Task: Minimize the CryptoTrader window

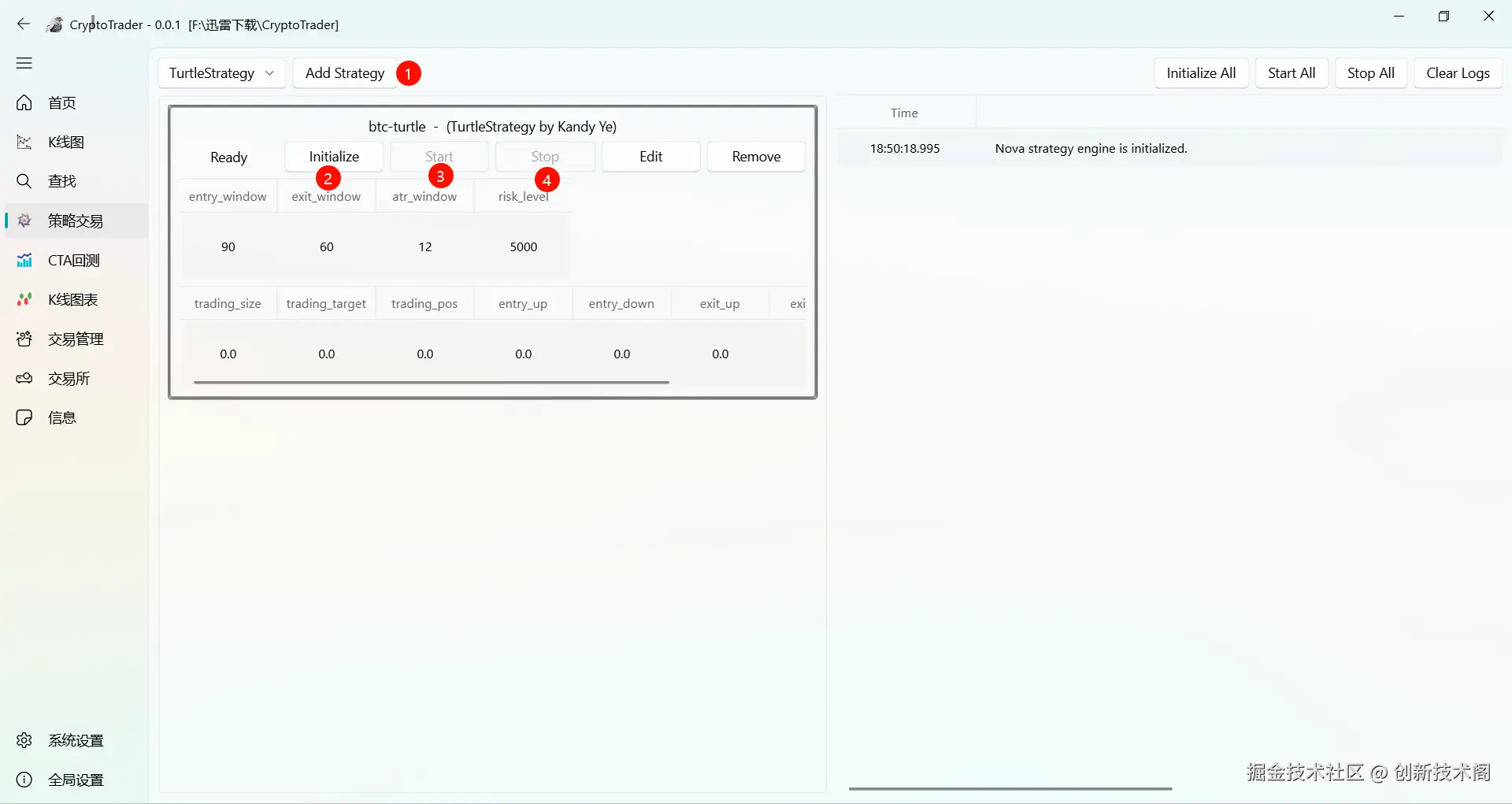Action: pos(1399,17)
